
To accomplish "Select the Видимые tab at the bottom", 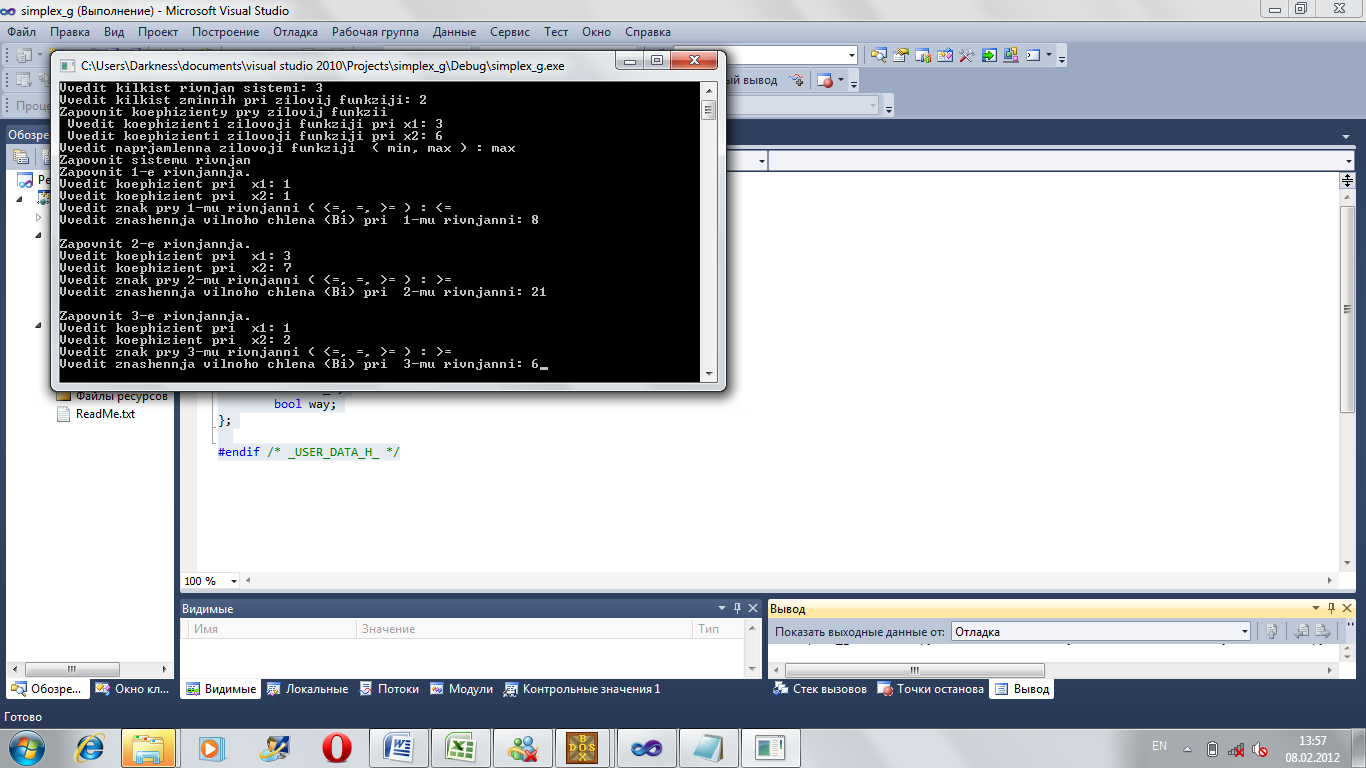I will click(221, 689).
